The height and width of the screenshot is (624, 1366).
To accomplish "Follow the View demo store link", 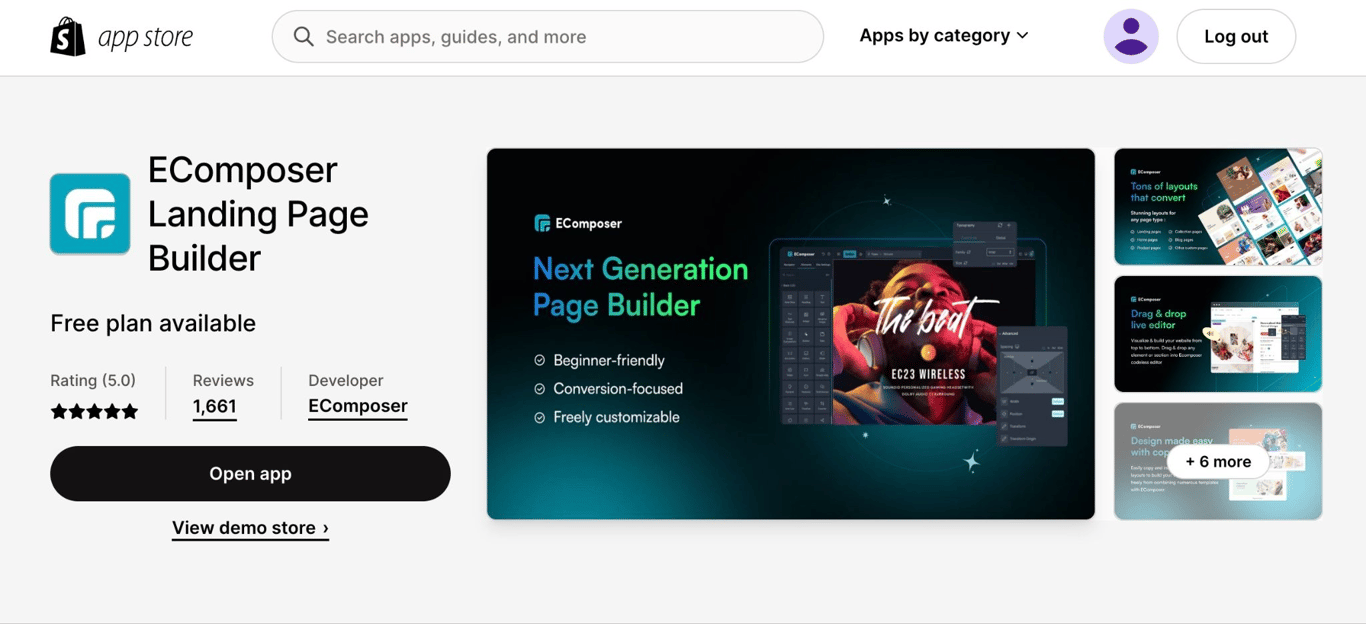I will 250,528.
